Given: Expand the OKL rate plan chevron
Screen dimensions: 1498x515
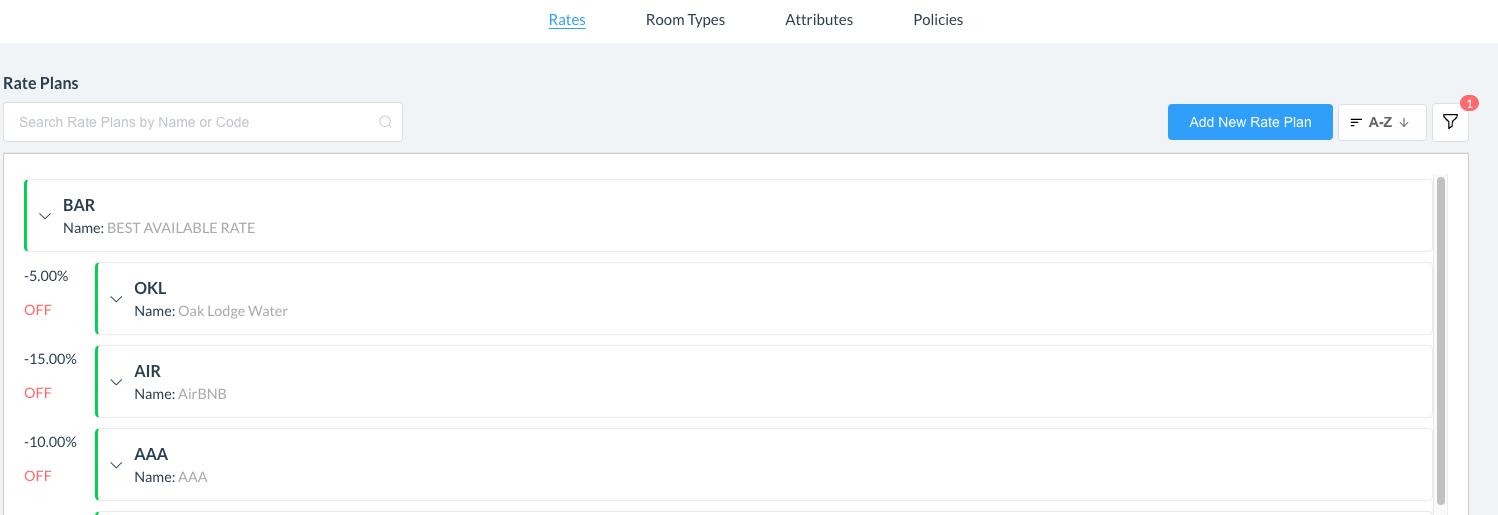Looking at the screenshot, I should 116,299.
